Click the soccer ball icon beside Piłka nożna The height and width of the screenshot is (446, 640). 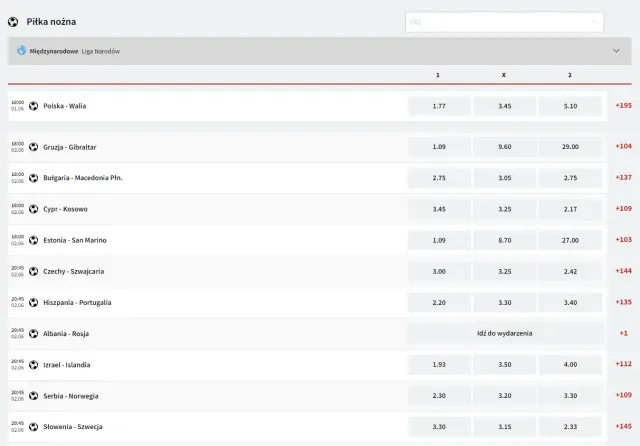click(x=13, y=21)
